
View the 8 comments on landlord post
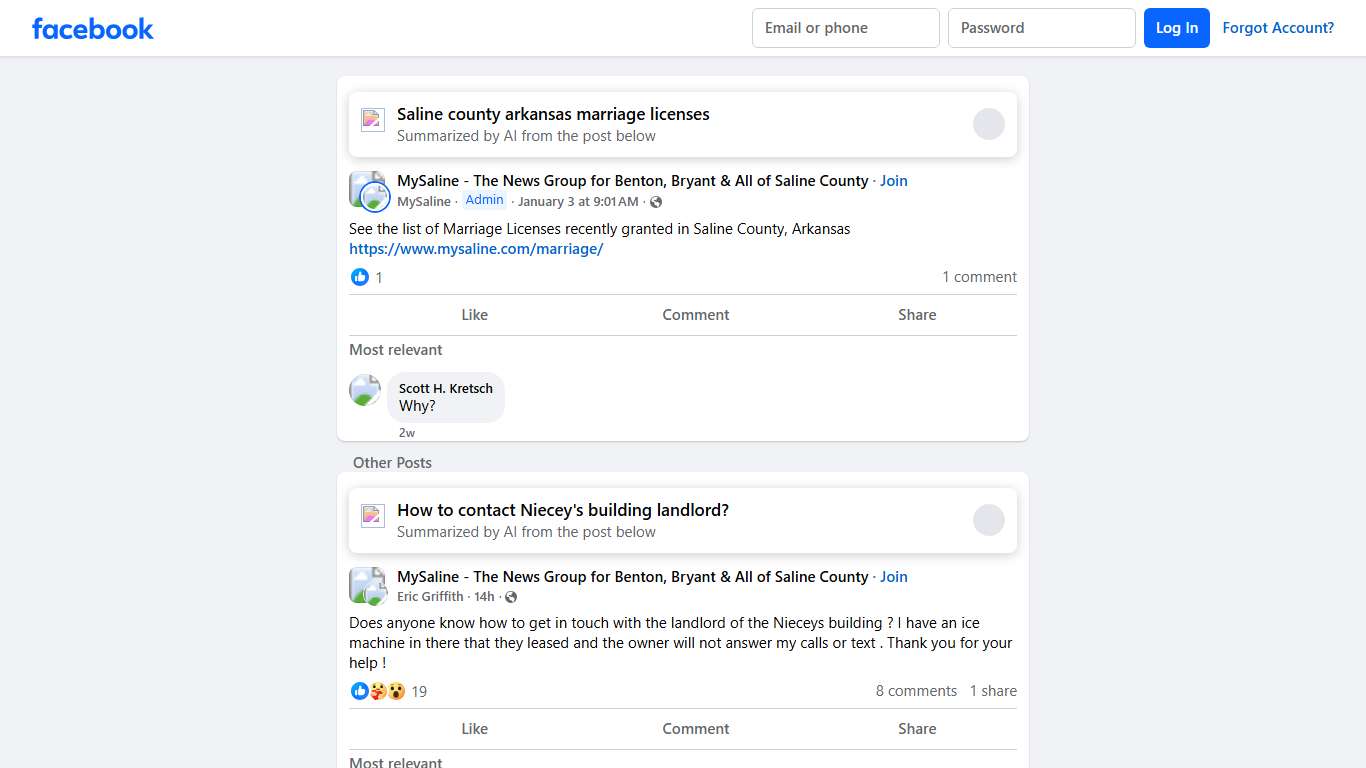pos(916,691)
